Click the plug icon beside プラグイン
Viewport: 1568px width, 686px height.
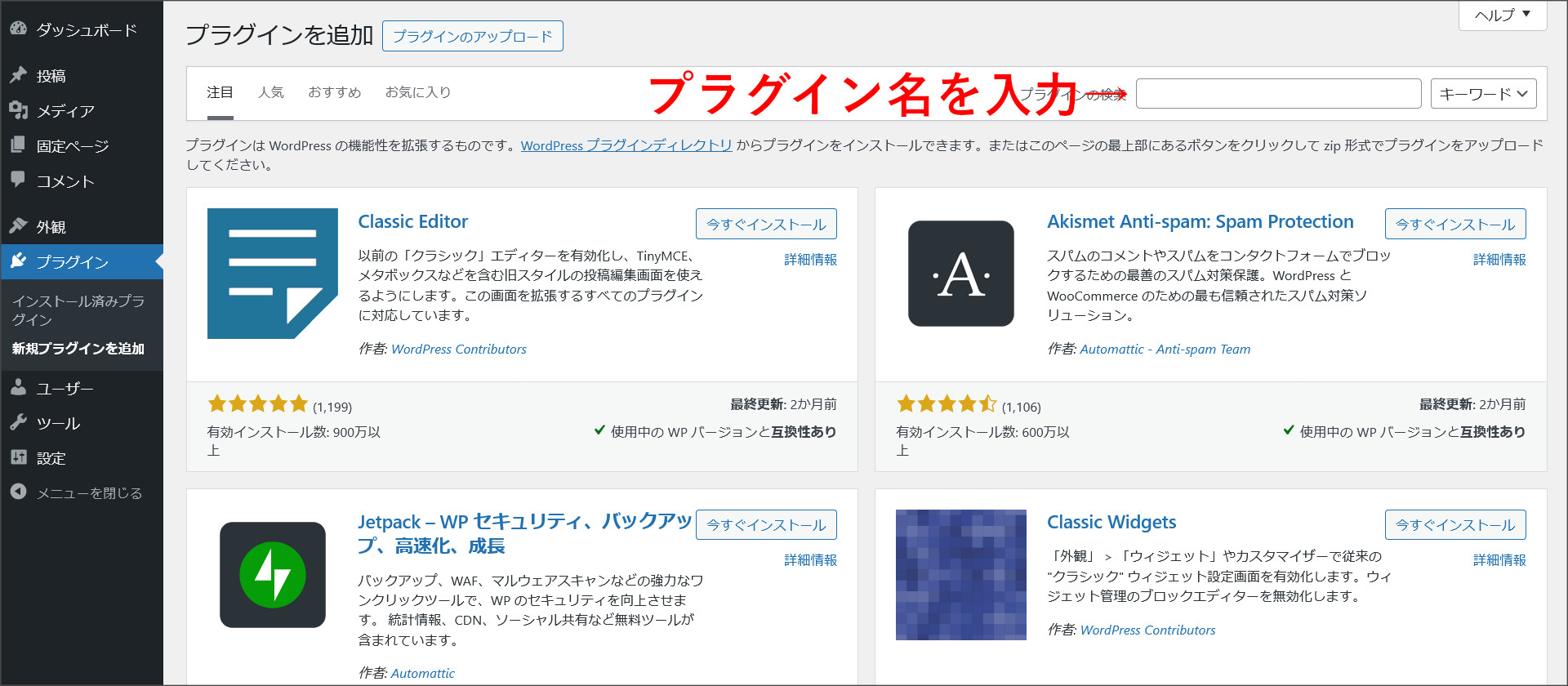pyautogui.click(x=18, y=261)
